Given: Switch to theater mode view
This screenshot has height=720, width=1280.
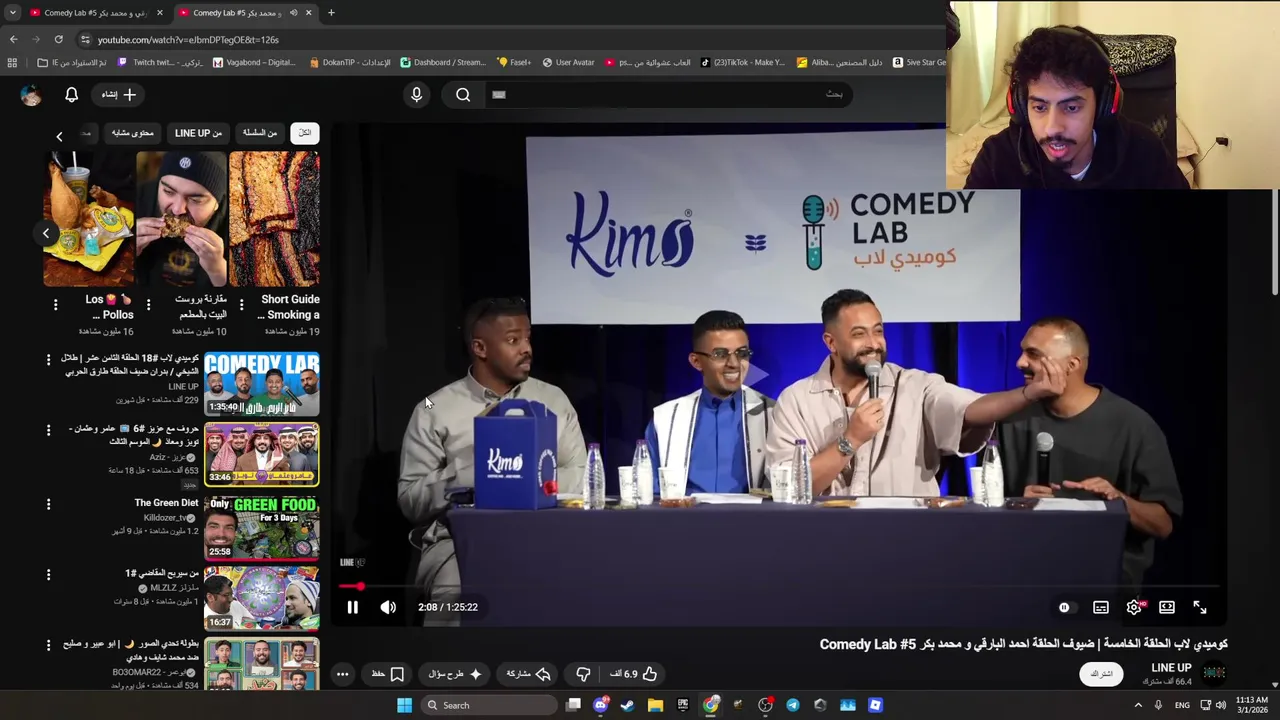Looking at the screenshot, I should (1167, 607).
